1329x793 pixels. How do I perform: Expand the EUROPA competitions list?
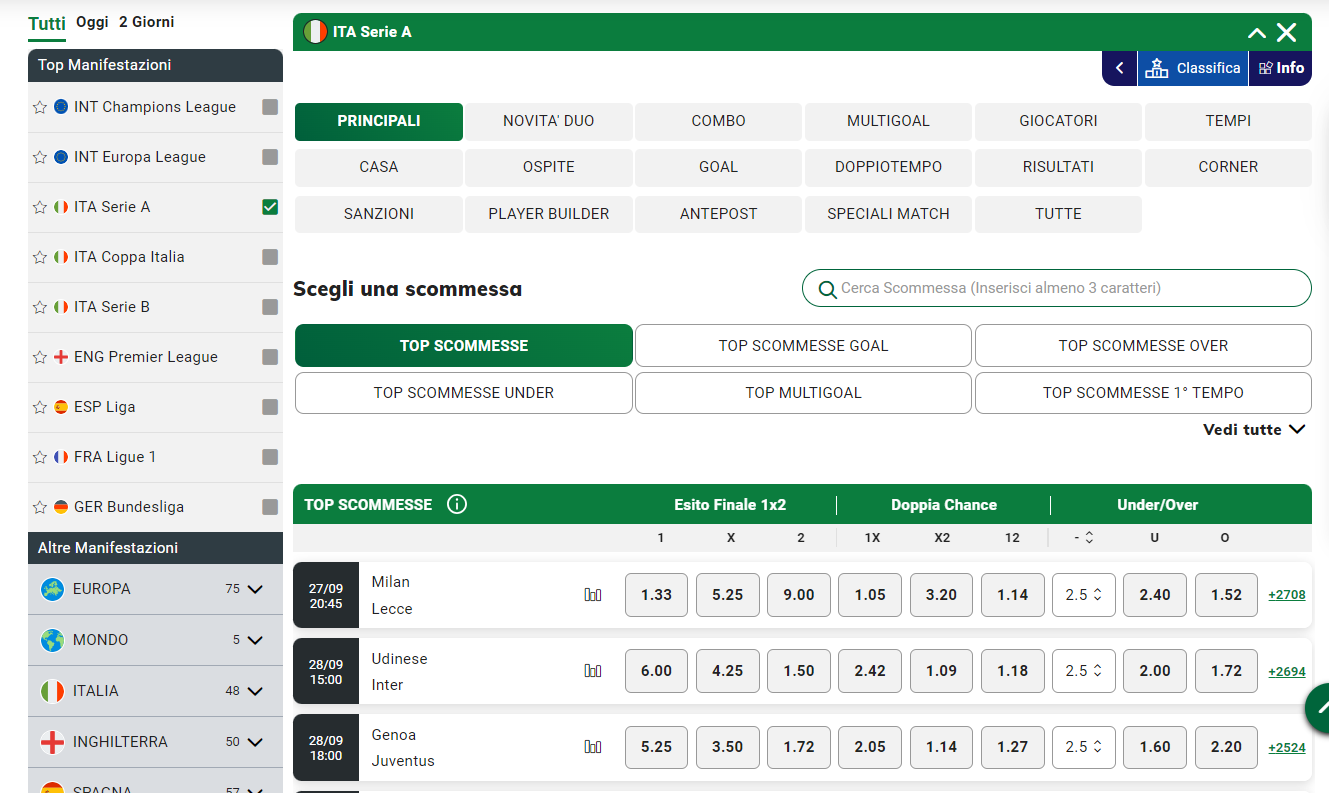pos(259,590)
